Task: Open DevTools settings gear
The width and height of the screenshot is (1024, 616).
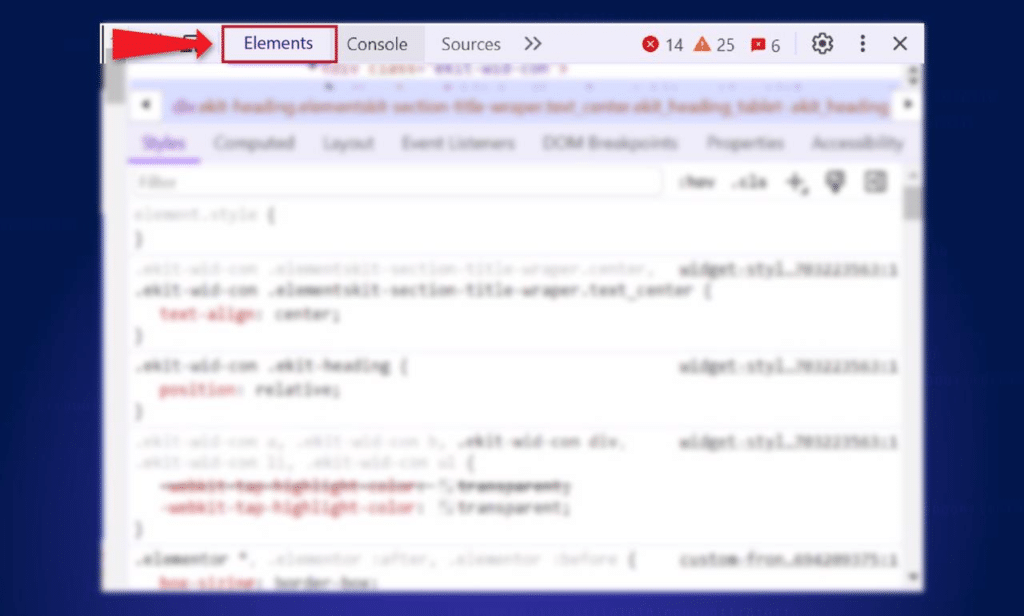Action: click(822, 44)
